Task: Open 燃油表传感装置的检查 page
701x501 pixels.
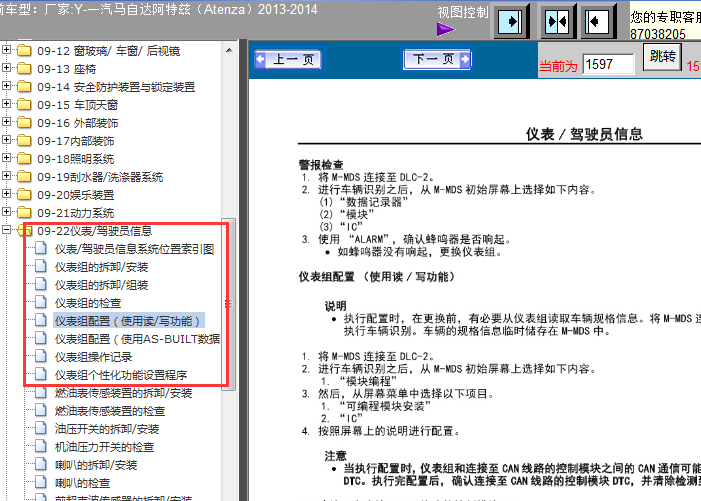Action: [110, 411]
